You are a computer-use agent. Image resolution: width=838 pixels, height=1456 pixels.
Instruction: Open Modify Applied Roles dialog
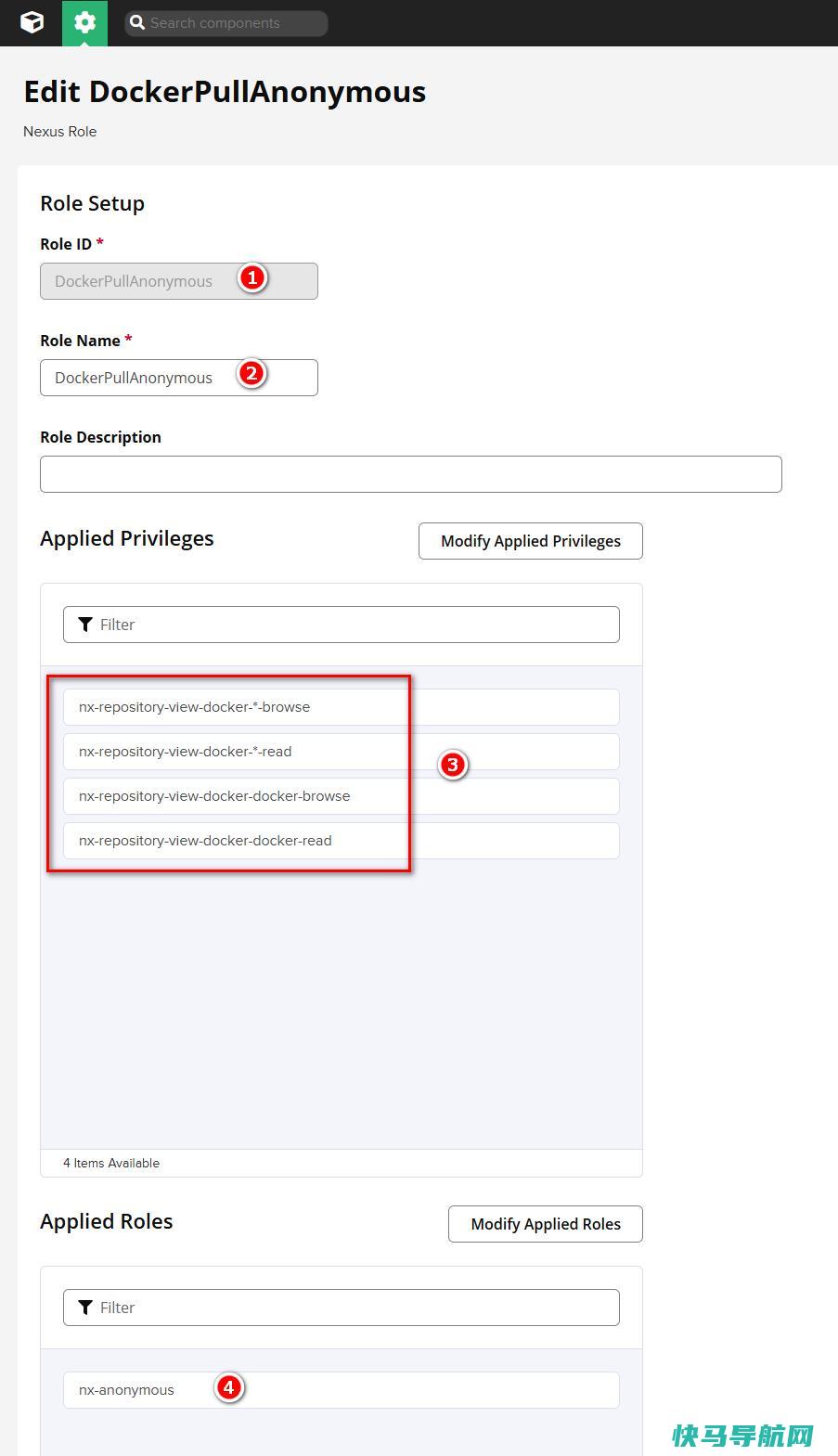[546, 1224]
